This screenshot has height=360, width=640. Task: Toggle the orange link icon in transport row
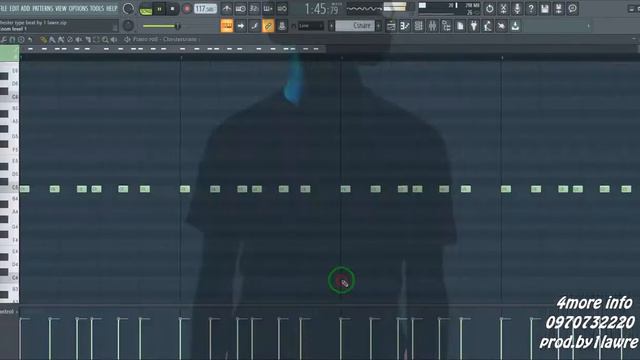[x=268, y=26]
